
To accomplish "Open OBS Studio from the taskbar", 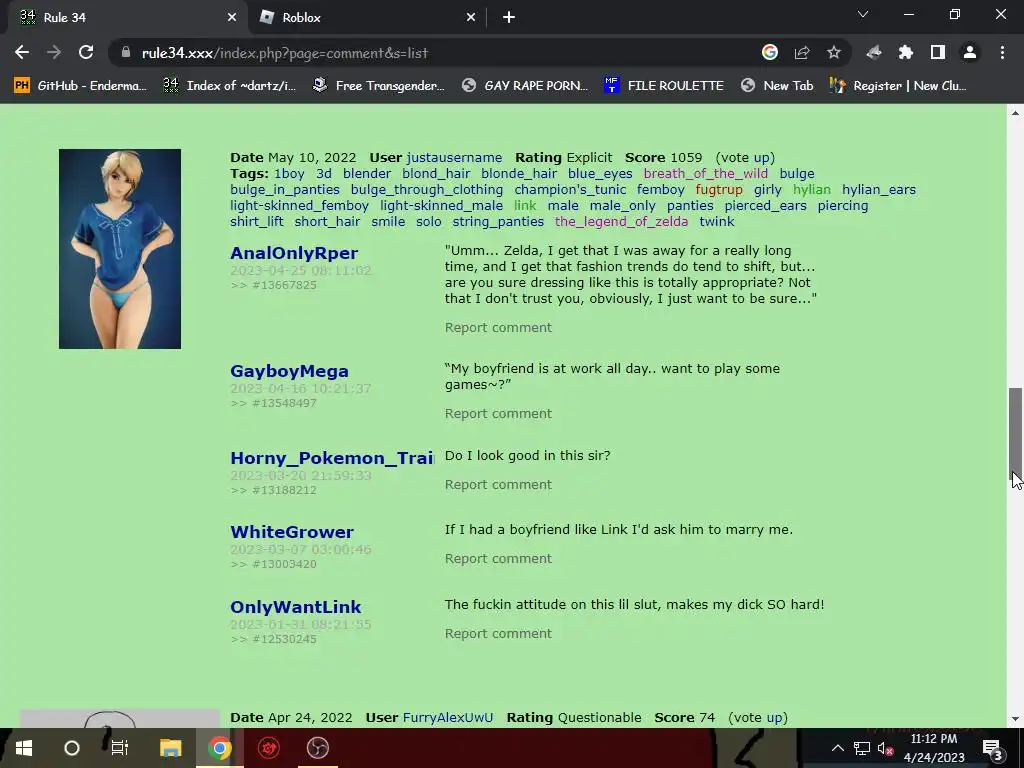I will (318, 748).
